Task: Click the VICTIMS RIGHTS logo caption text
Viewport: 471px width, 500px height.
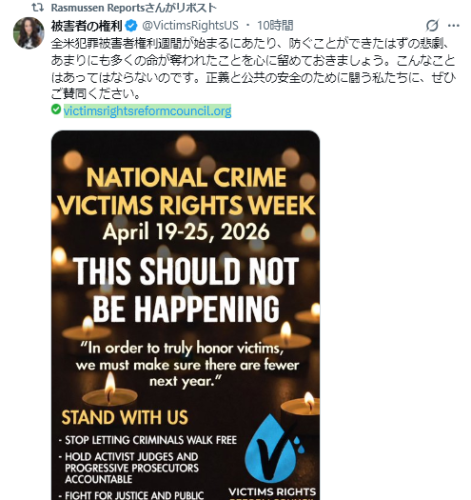Action: point(272,492)
